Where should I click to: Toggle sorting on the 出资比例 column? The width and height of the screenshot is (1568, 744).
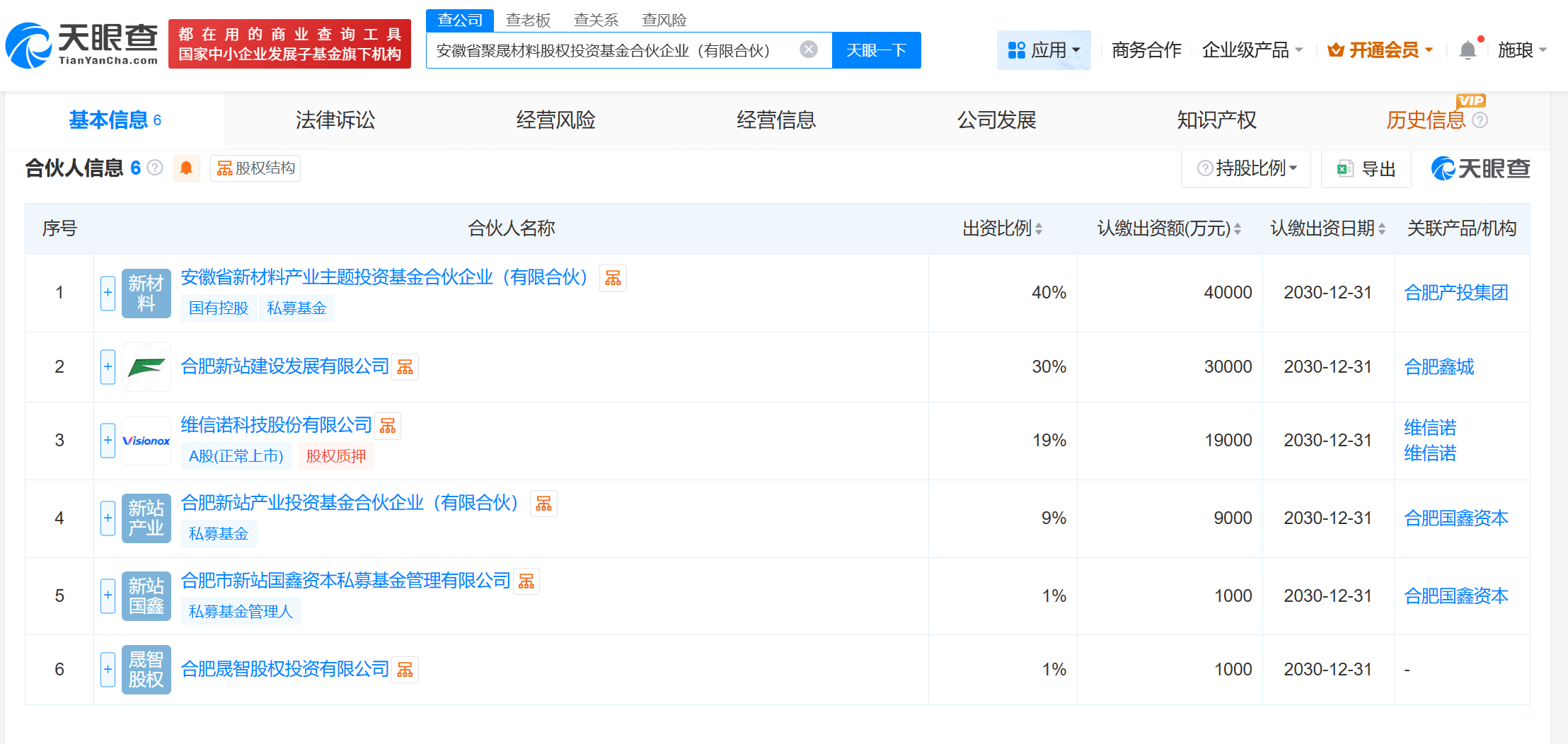pos(1039,228)
